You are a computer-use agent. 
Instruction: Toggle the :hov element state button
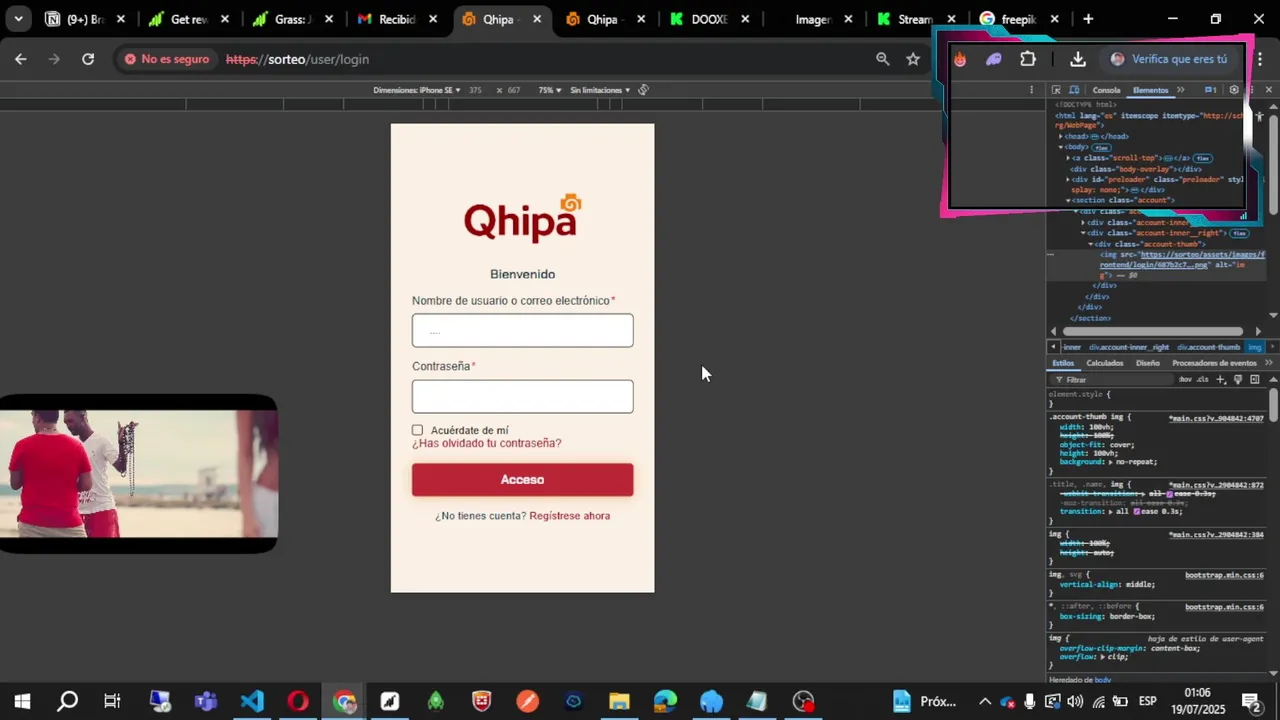(1185, 380)
